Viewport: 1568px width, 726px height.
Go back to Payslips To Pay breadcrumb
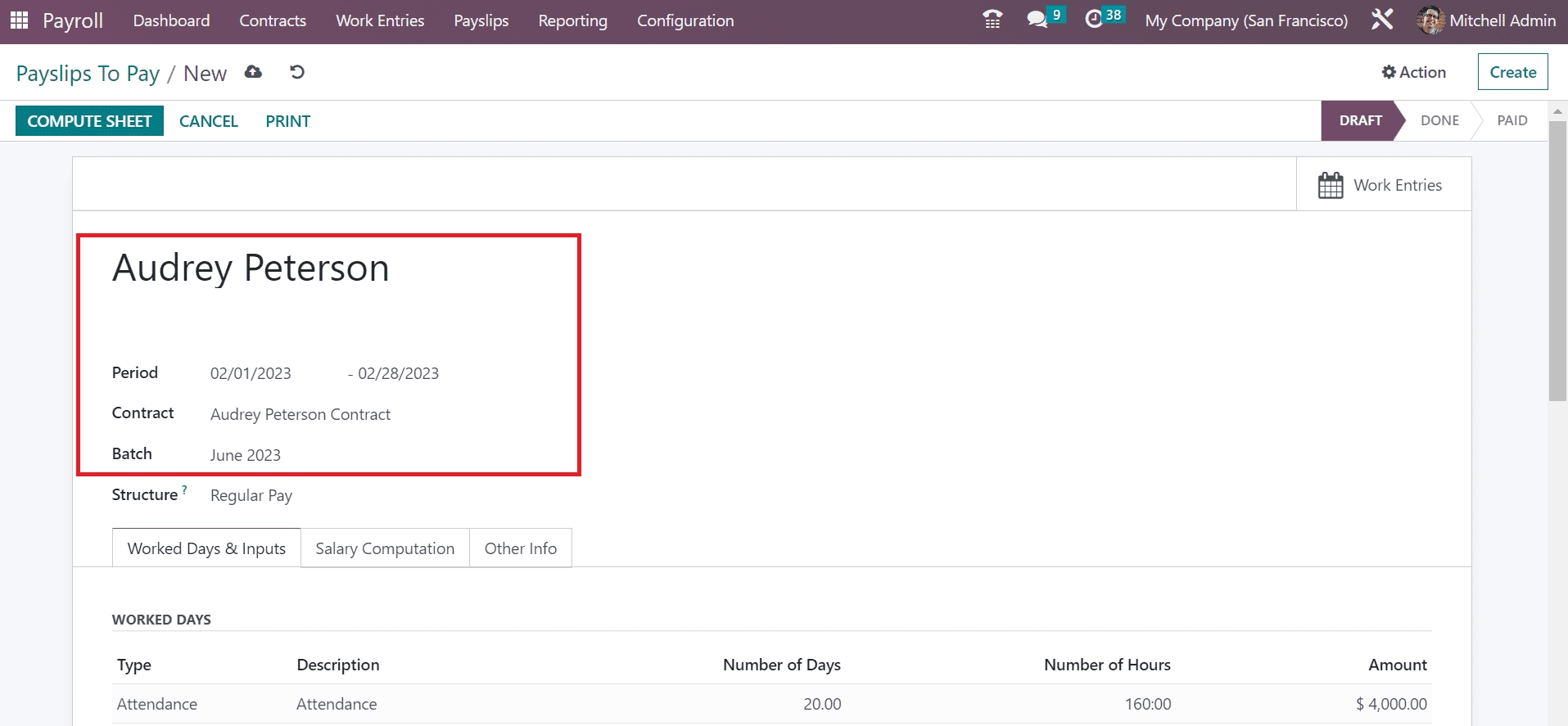[88, 74]
